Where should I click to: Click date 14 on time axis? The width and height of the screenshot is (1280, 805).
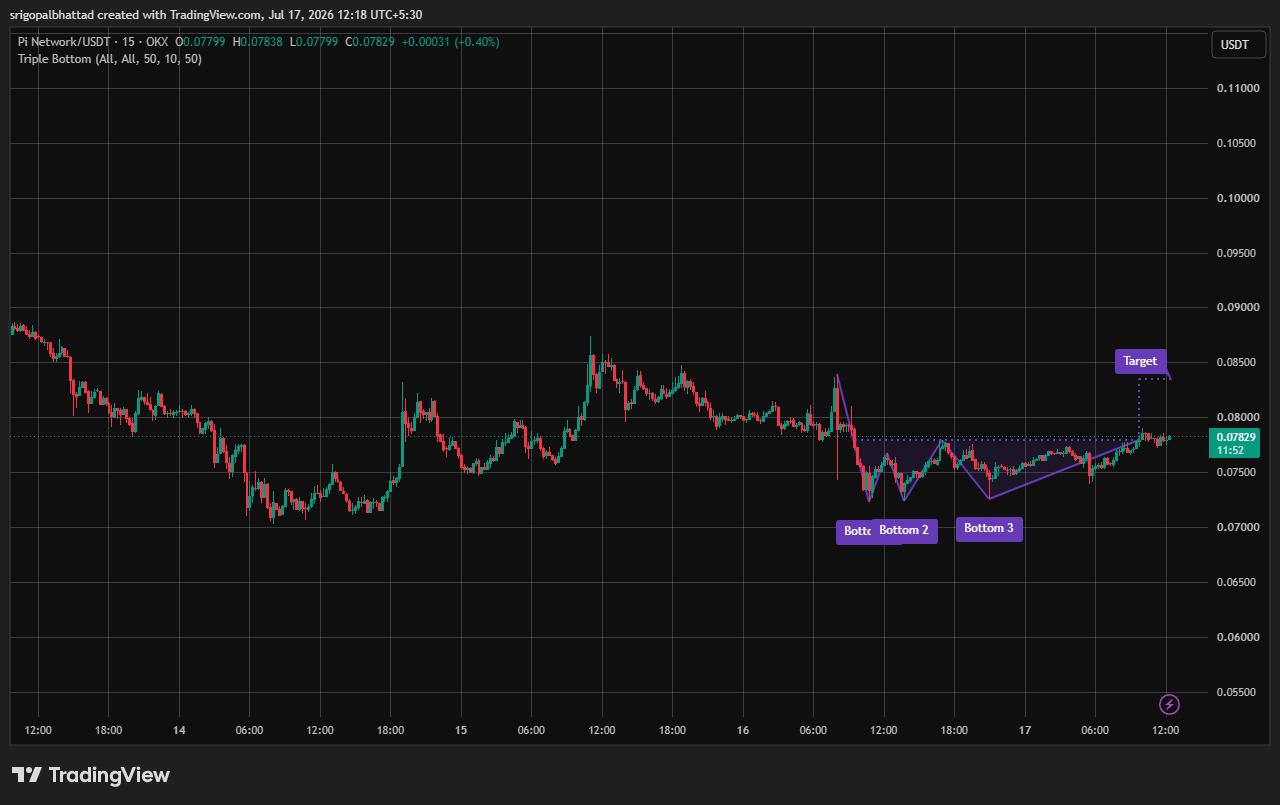coord(179,730)
